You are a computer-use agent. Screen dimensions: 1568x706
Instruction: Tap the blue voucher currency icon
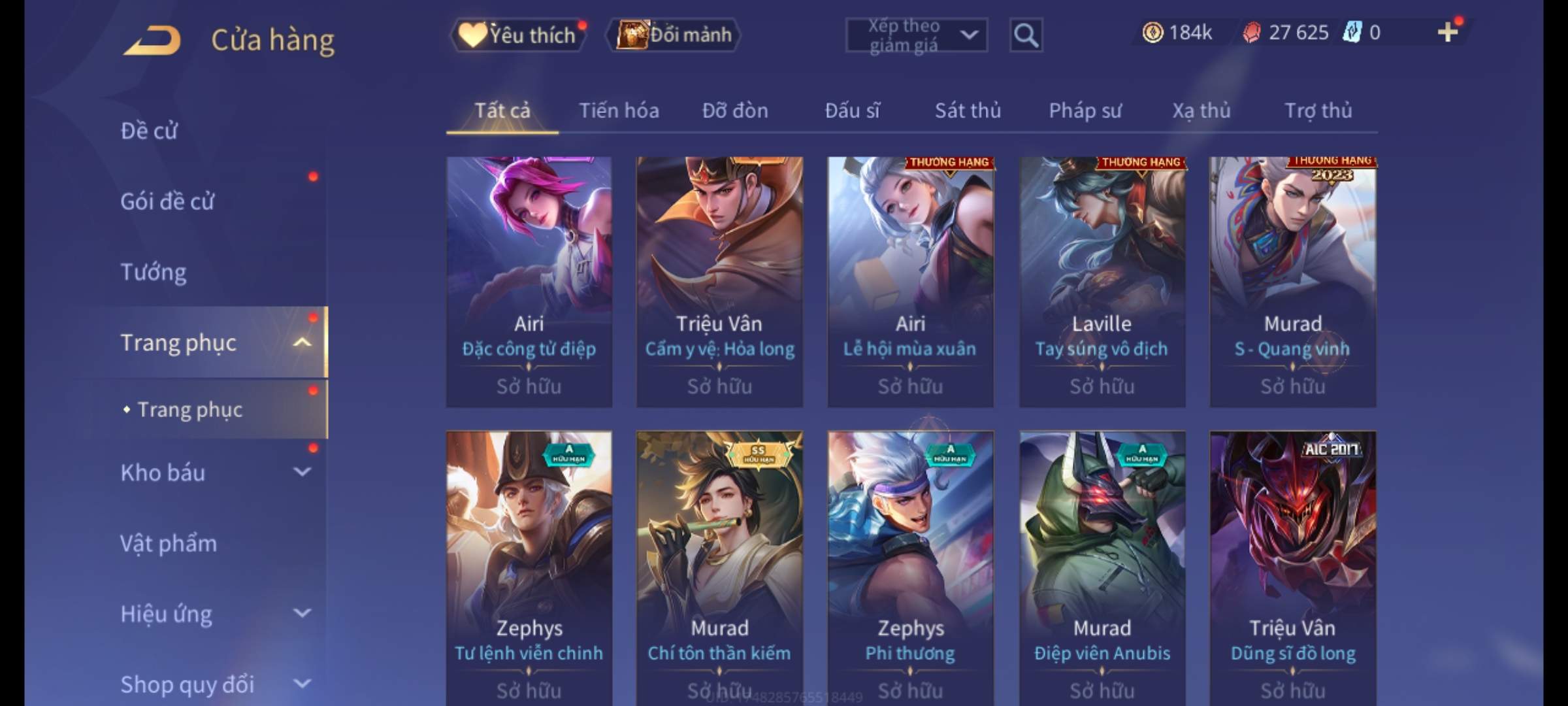pyautogui.click(x=1352, y=32)
